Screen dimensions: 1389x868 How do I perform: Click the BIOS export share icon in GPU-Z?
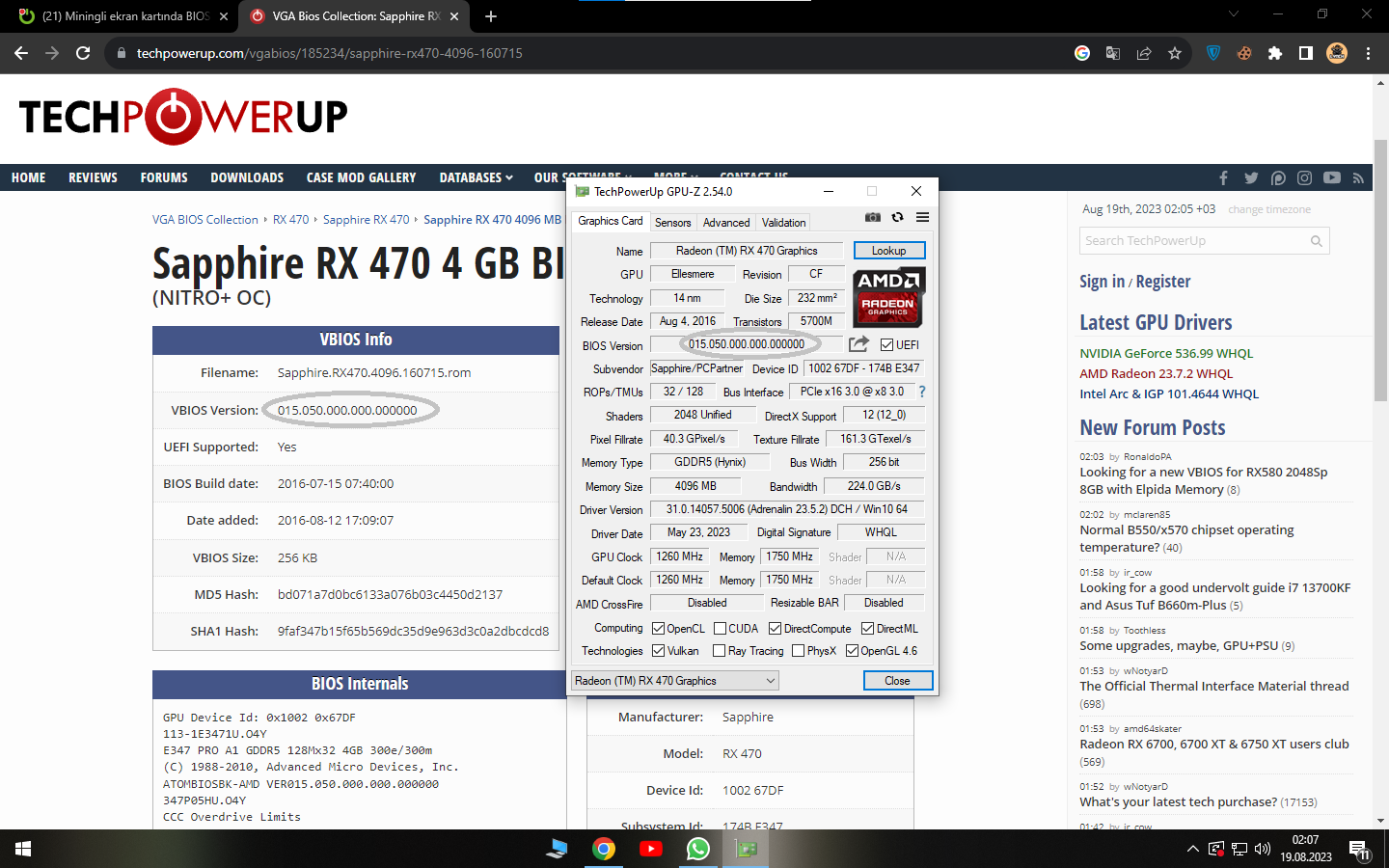(x=858, y=344)
